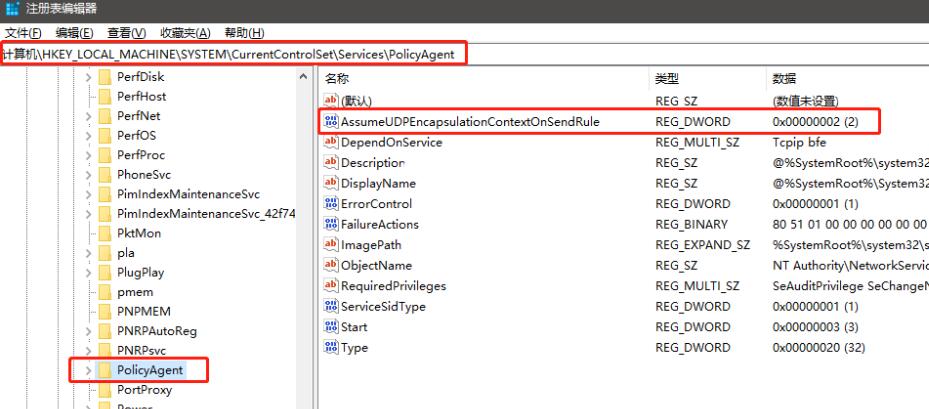The width and height of the screenshot is (929, 409).
Task: Select the 0x00000003 (3) data cell
Action: 816,327
